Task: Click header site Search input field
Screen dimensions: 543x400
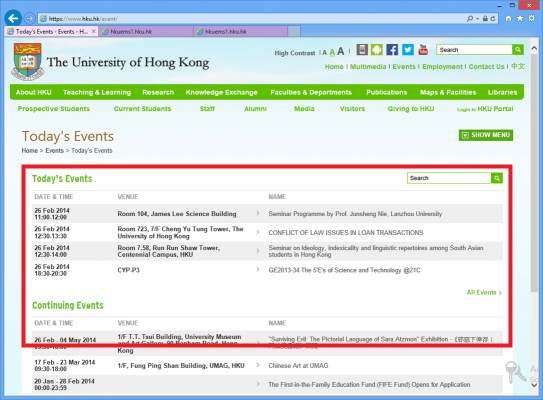Action: point(474,50)
